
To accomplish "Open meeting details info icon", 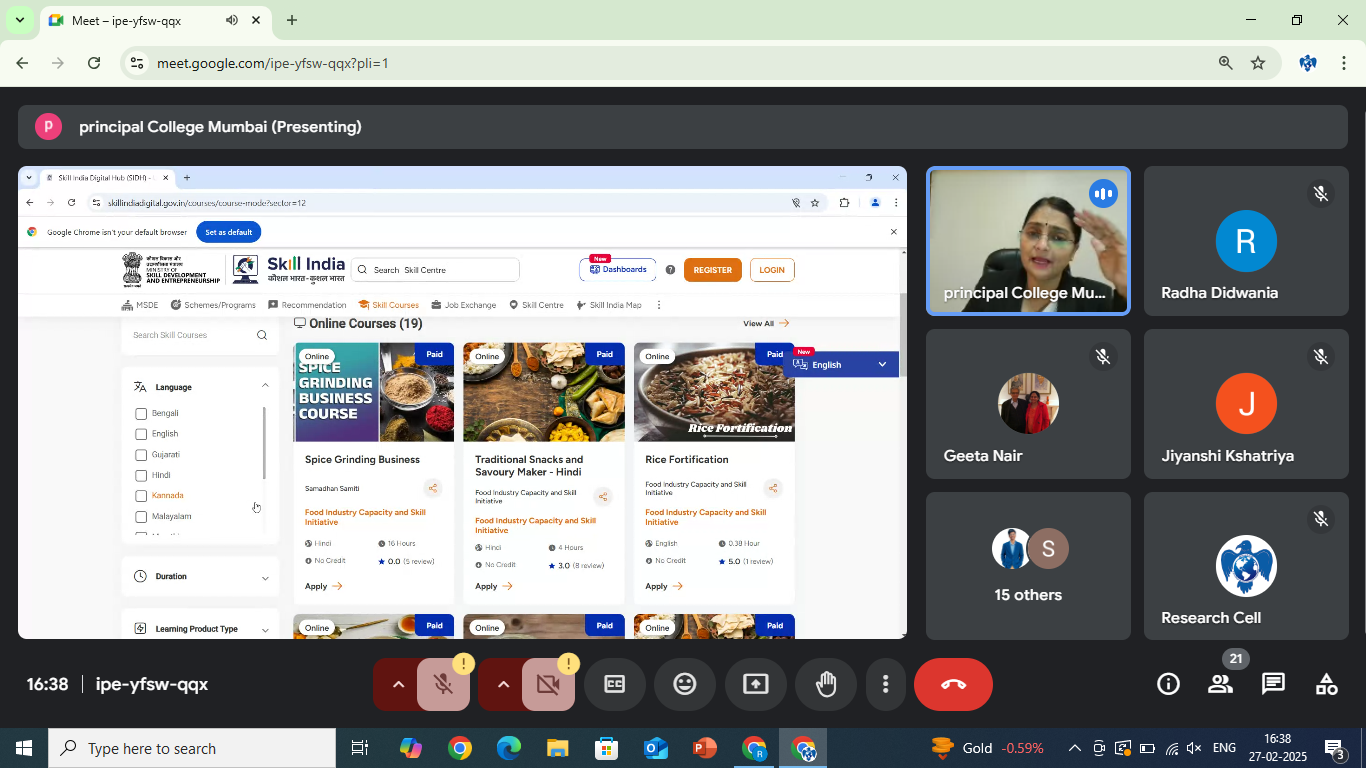I will (1167, 684).
